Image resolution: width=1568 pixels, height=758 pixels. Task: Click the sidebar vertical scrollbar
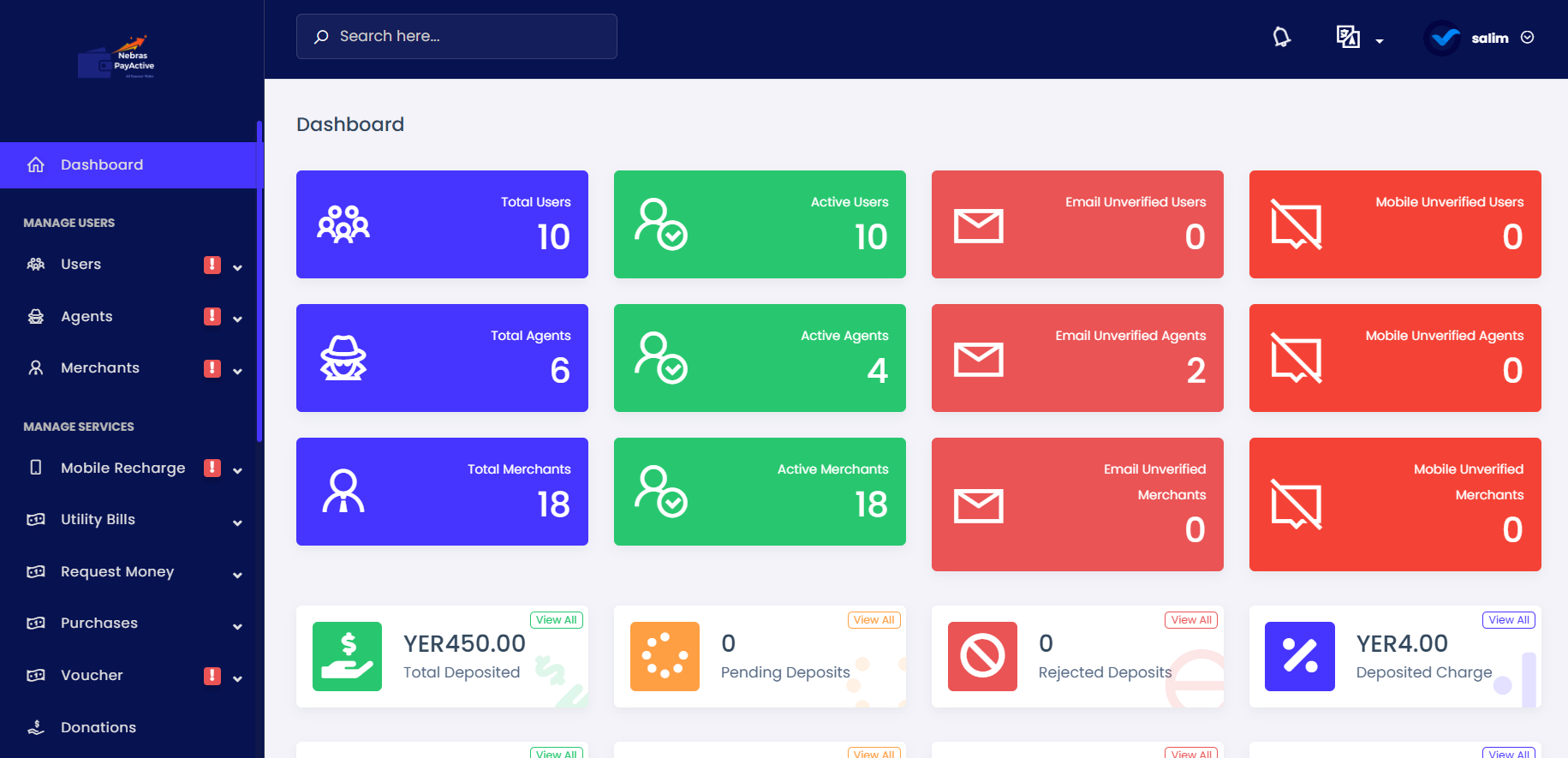click(259, 281)
